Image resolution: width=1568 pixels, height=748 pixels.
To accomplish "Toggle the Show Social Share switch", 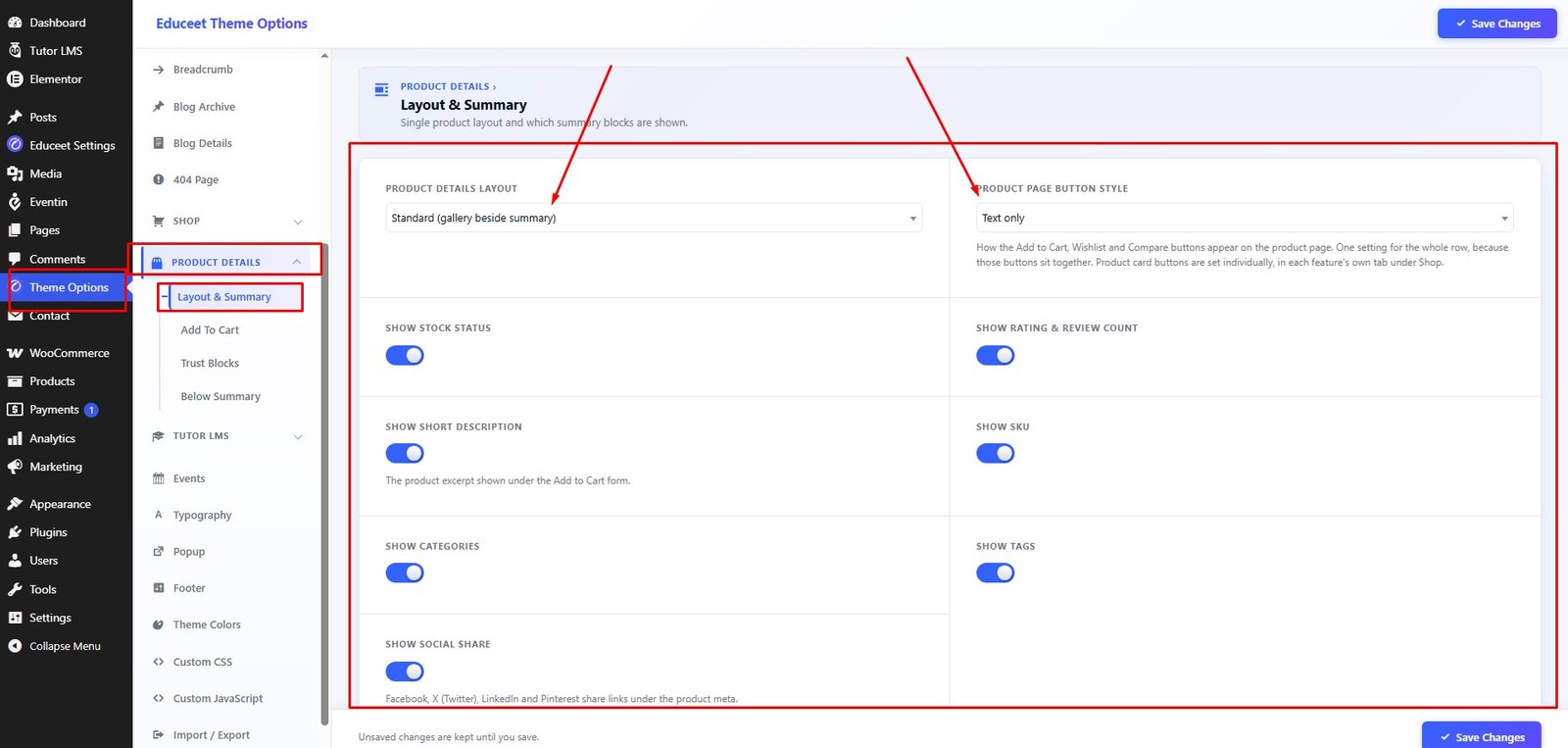I will coord(405,672).
